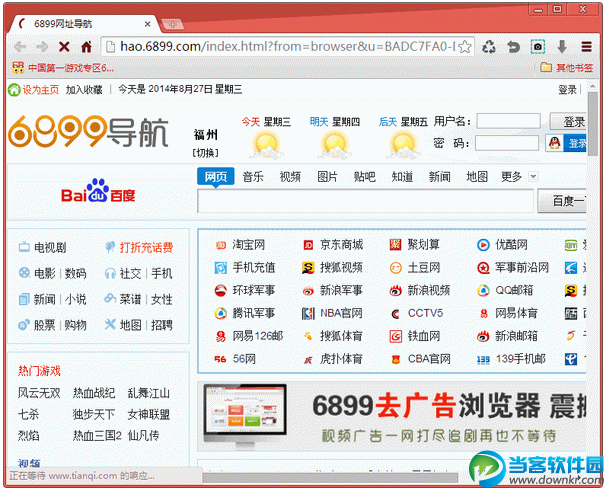Image resolution: width=605 pixels, height=494 pixels.
Task: Click the recycle arrows toolbar icon
Action: pos(489,47)
